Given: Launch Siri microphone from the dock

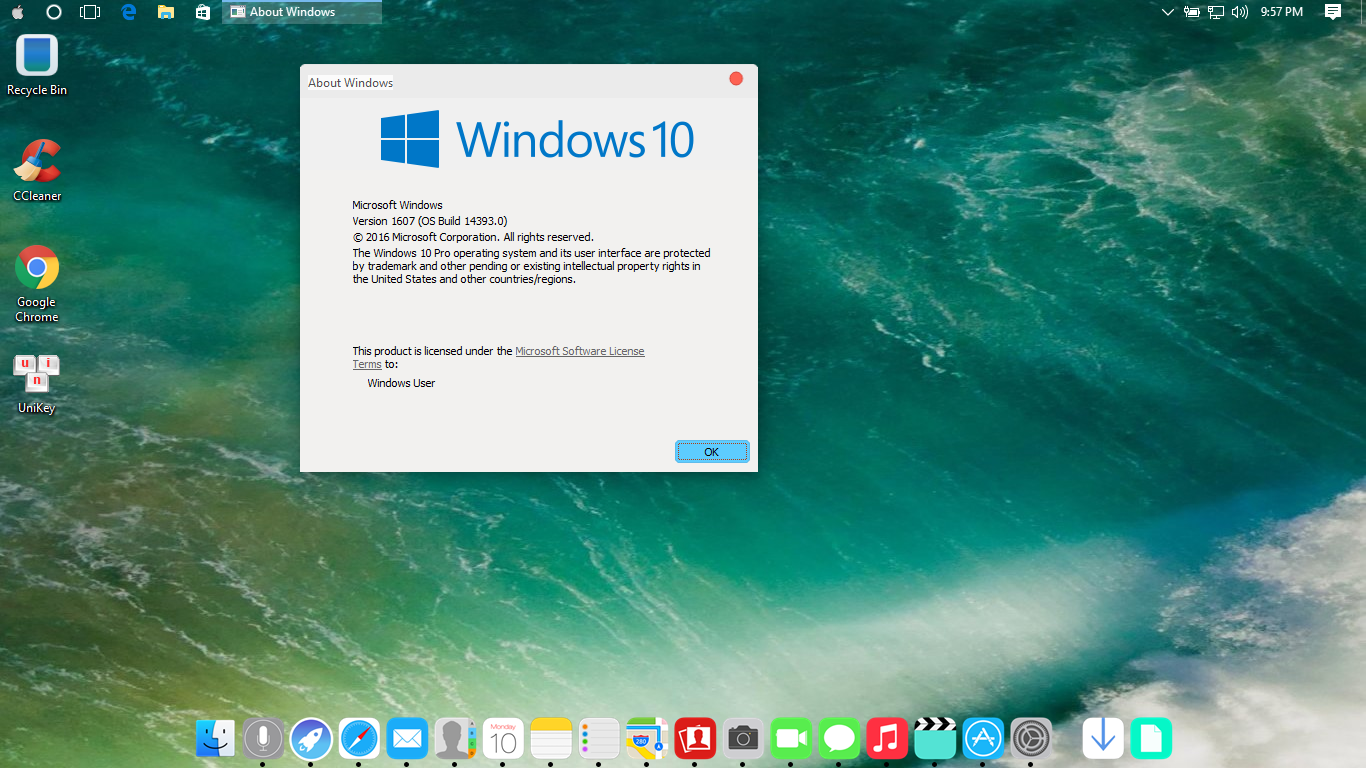Looking at the screenshot, I should tap(263, 739).
